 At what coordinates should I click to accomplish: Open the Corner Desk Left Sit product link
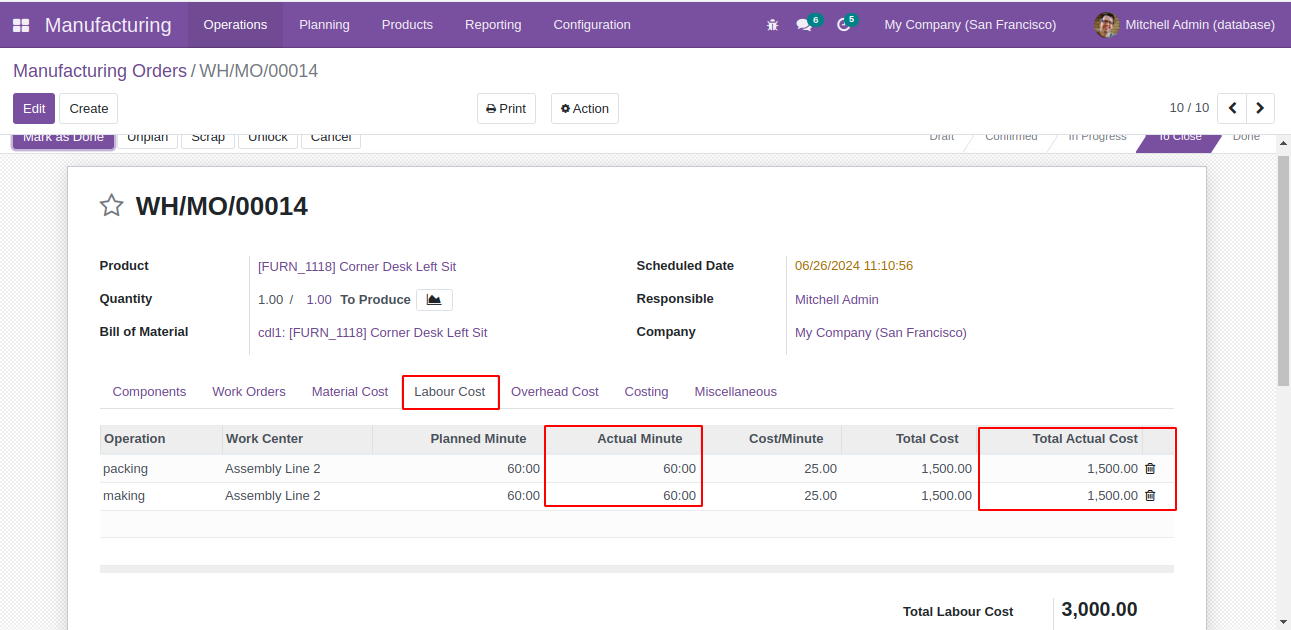[x=357, y=266]
